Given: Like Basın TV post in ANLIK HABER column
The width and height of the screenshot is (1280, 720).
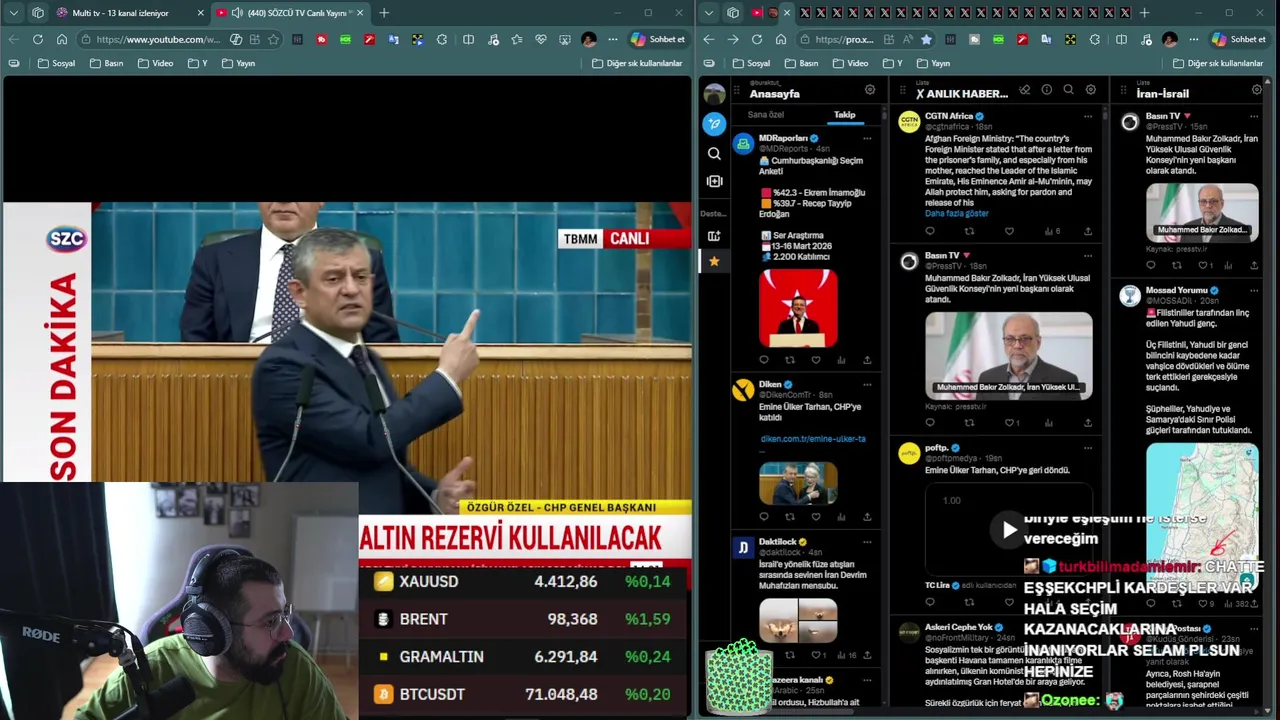Looking at the screenshot, I should pyautogui.click(x=1011, y=423).
